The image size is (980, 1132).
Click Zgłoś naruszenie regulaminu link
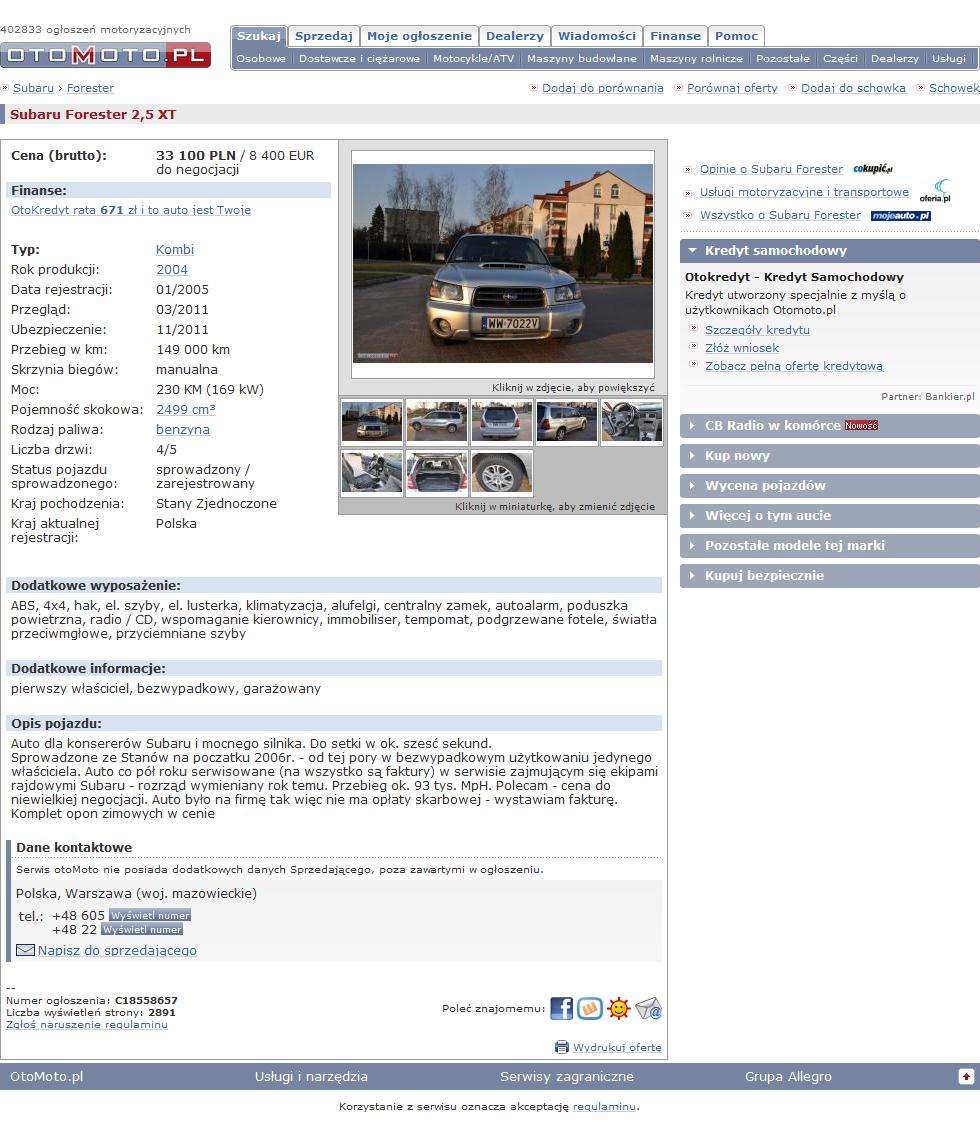(x=87, y=1024)
